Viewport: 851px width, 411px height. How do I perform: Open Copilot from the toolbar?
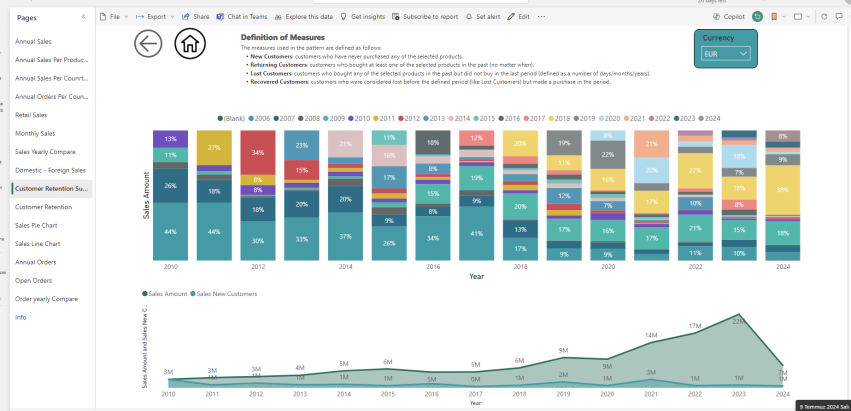tap(729, 17)
